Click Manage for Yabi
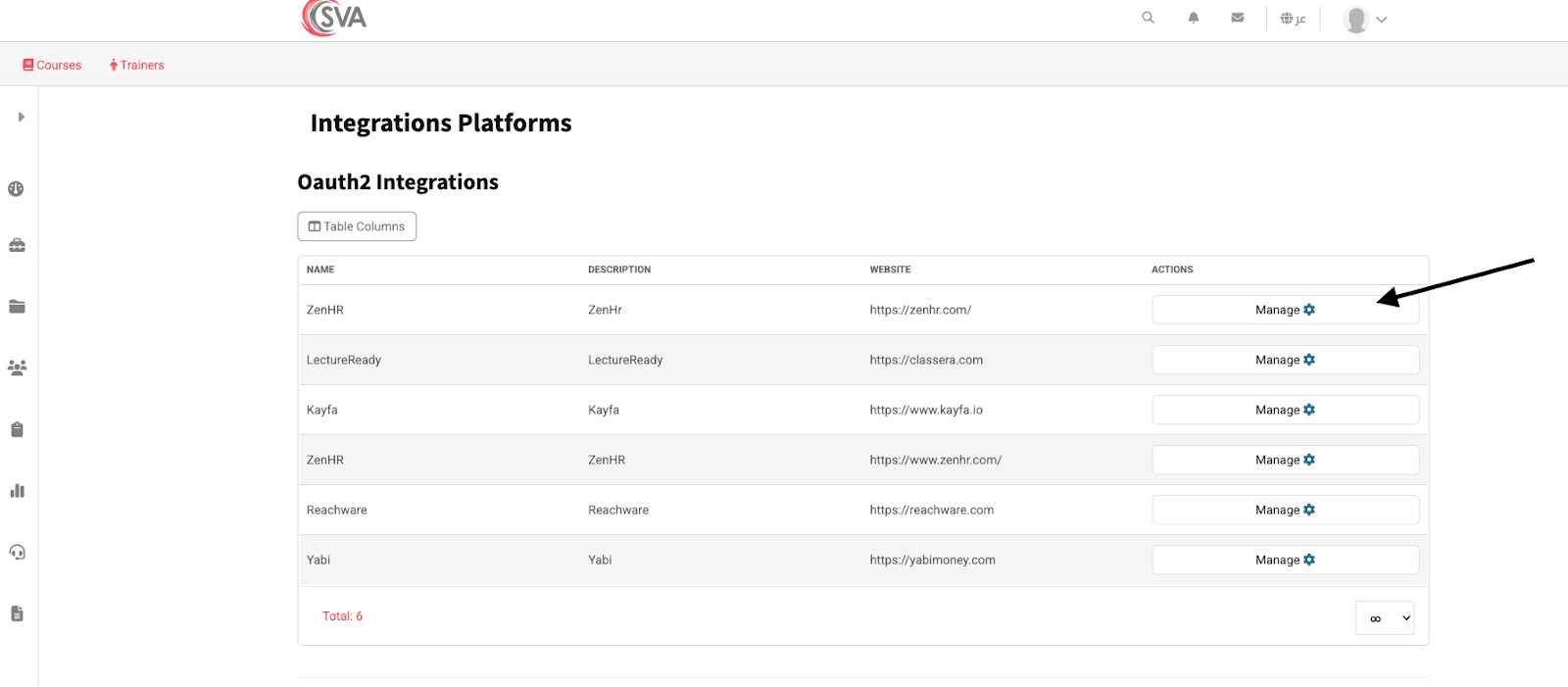 [1285, 560]
